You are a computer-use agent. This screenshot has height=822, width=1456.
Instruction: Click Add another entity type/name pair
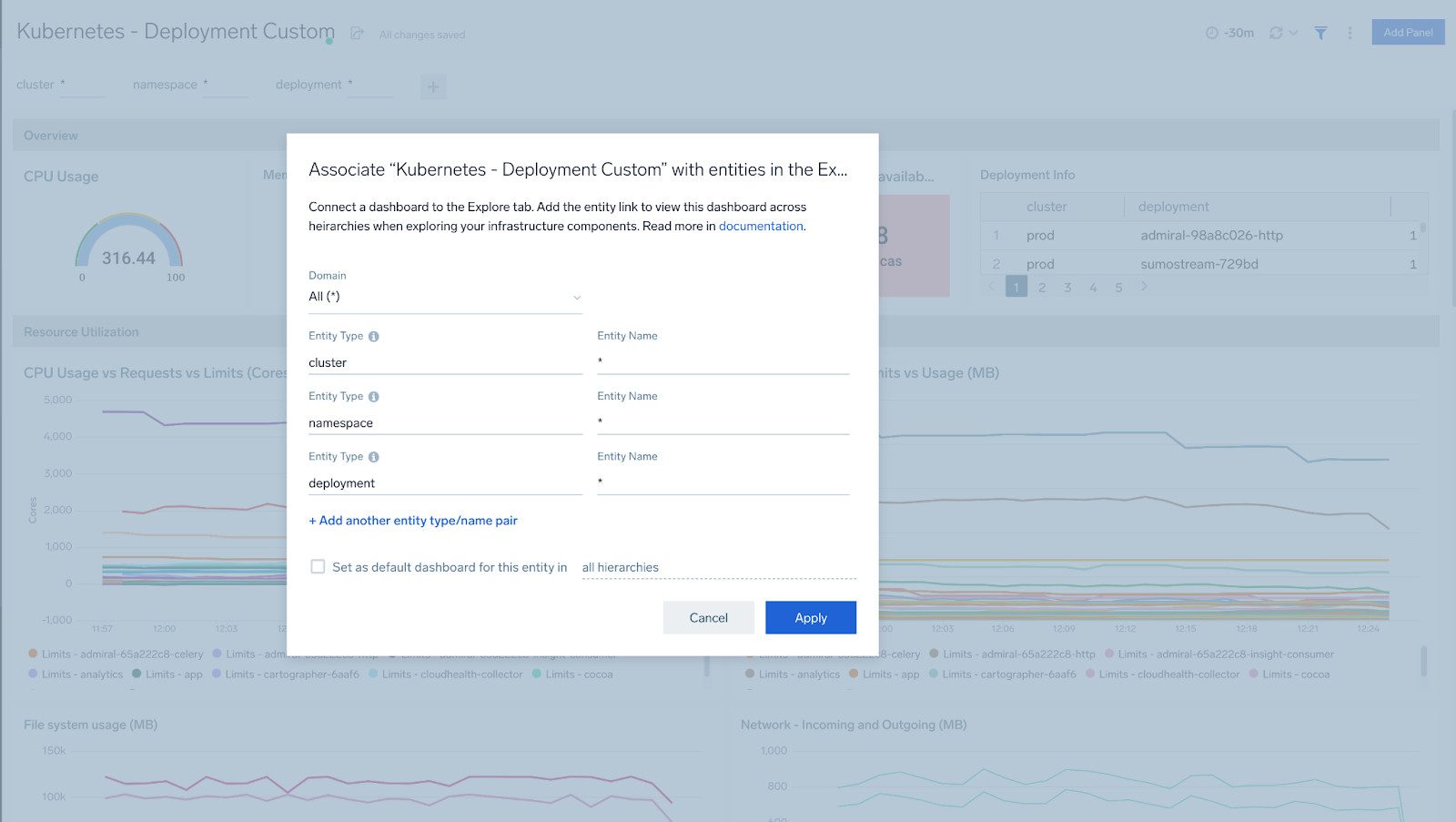click(x=413, y=521)
